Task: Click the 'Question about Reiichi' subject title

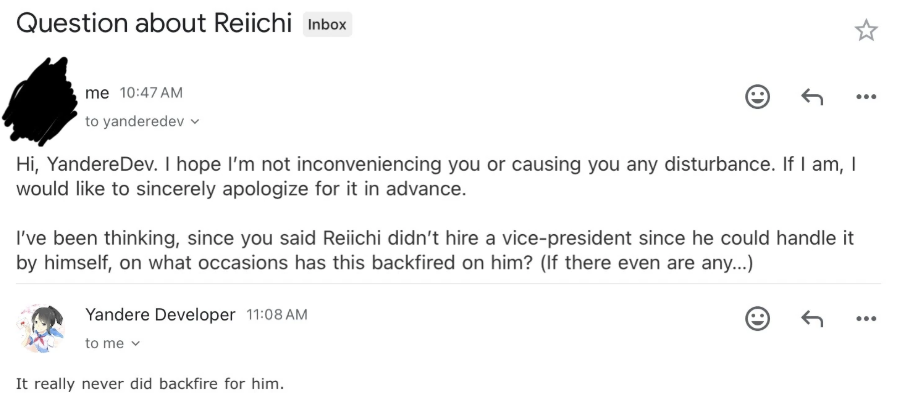Action: (x=154, y=23)
